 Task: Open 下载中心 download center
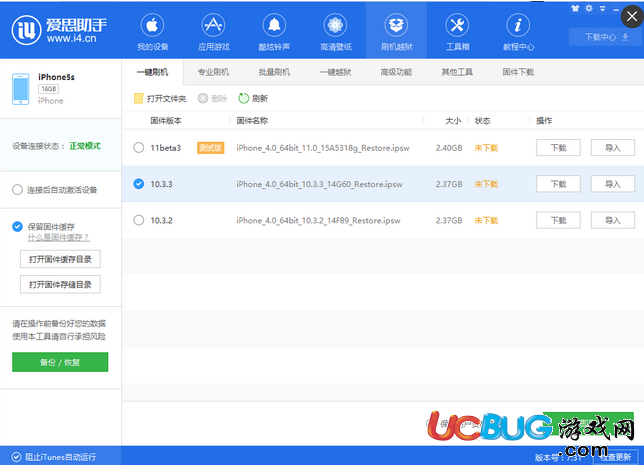tap(606, 37)
